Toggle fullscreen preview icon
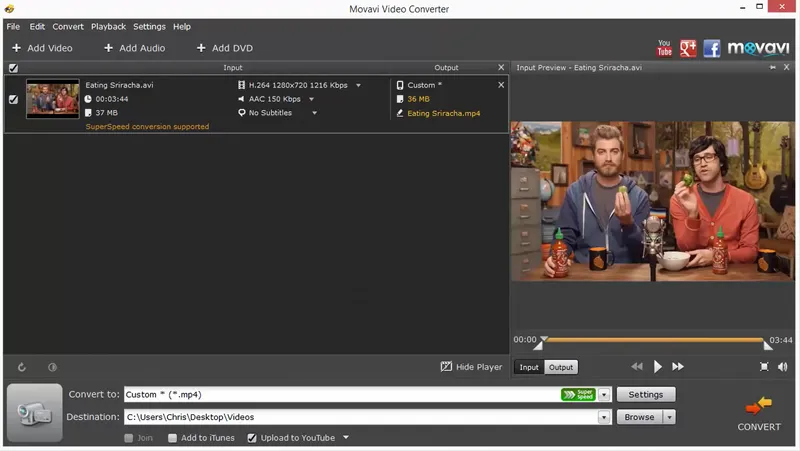The height and width of the screenshot is (451, 800). coord(764,366)
